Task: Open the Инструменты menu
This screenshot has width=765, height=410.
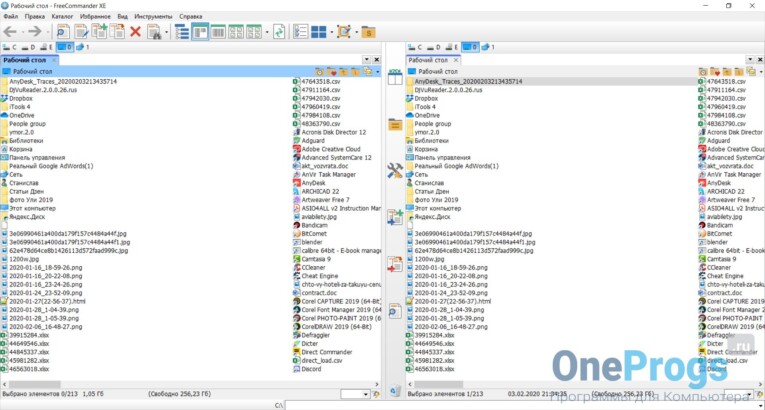Action: [153, 17]
